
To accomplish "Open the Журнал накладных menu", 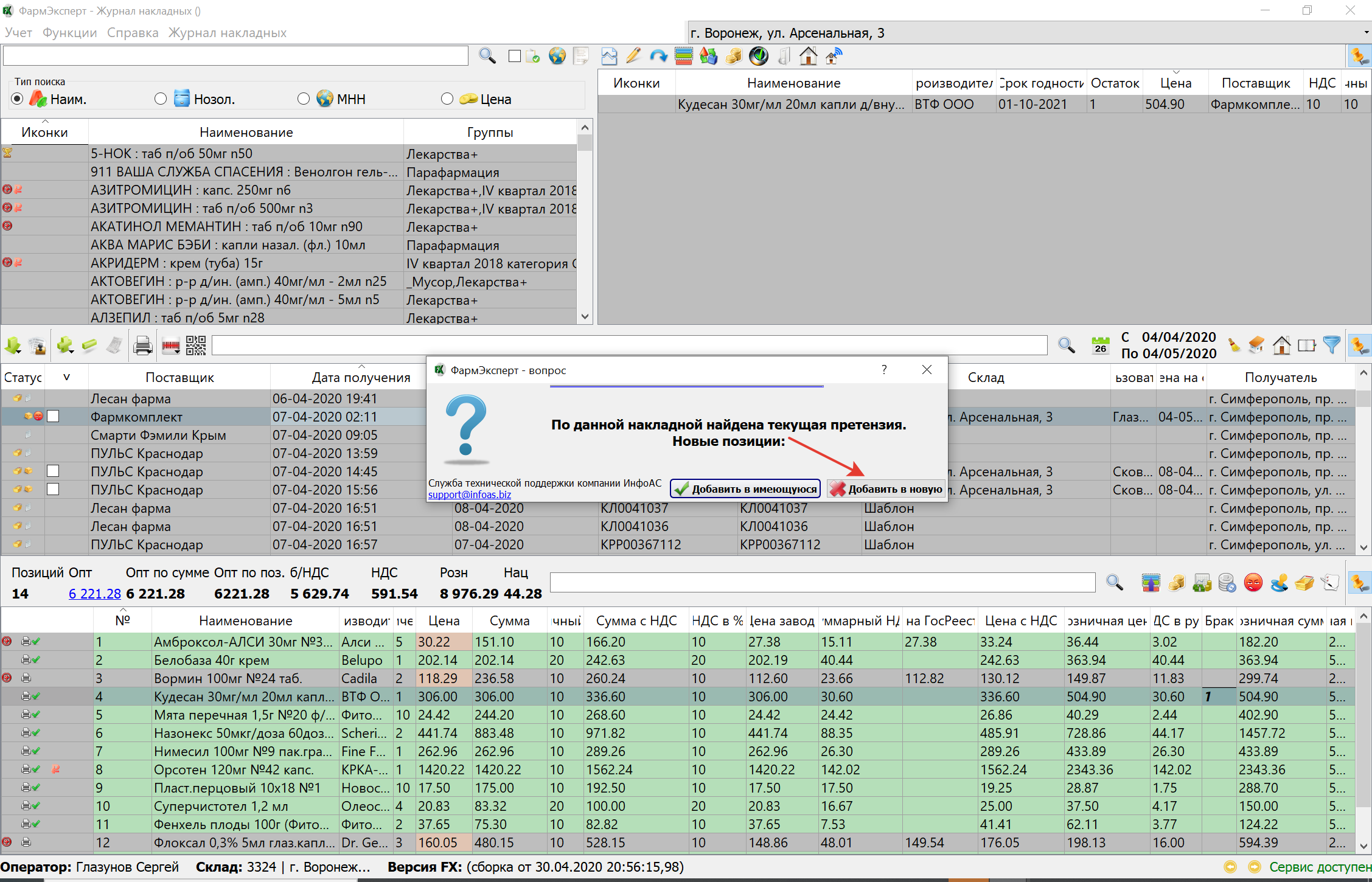I will click(227, 33).
